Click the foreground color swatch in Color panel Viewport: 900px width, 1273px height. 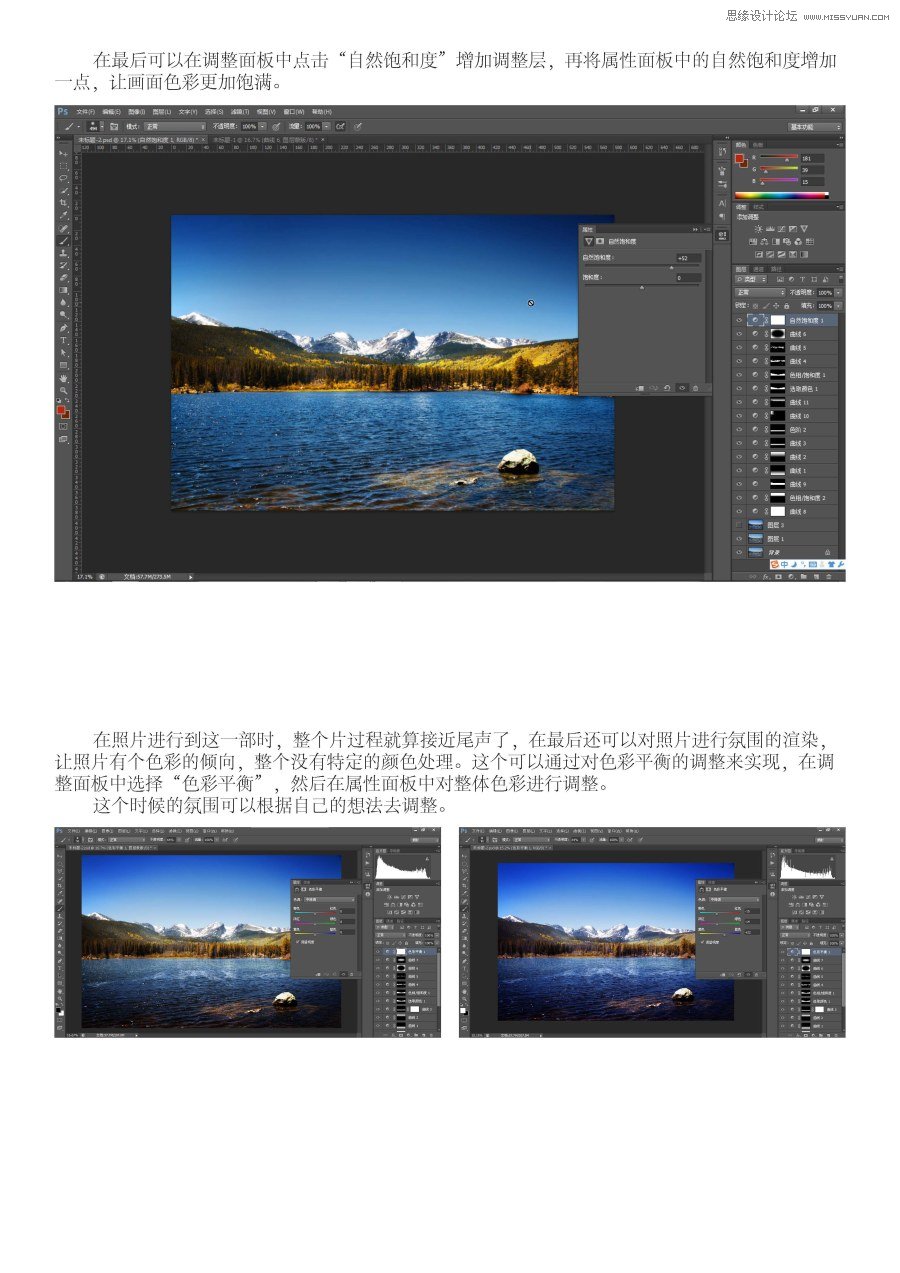coord(739,158)
